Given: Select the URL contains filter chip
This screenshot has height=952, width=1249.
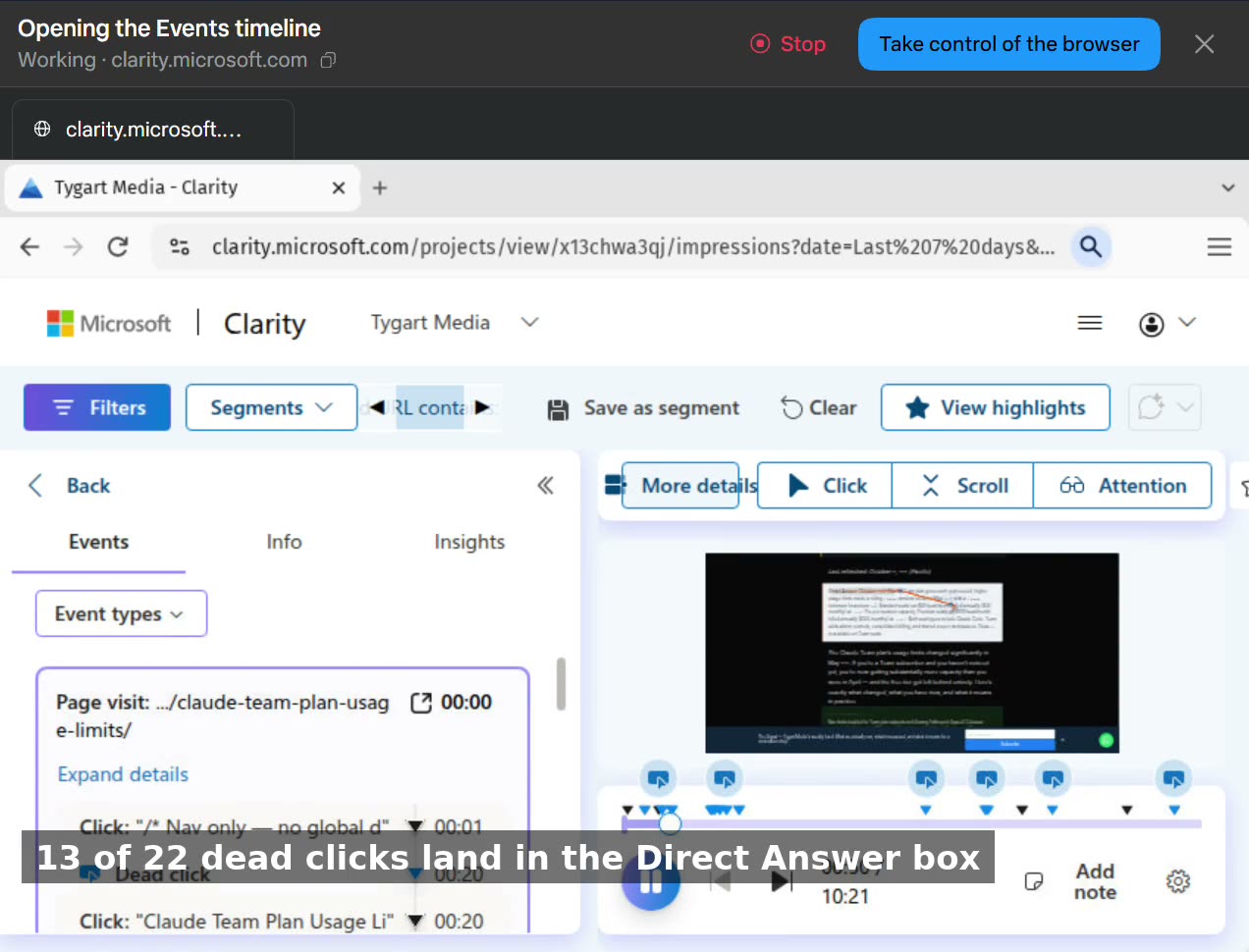Looking at the screenshot, I should pos(429,407).
